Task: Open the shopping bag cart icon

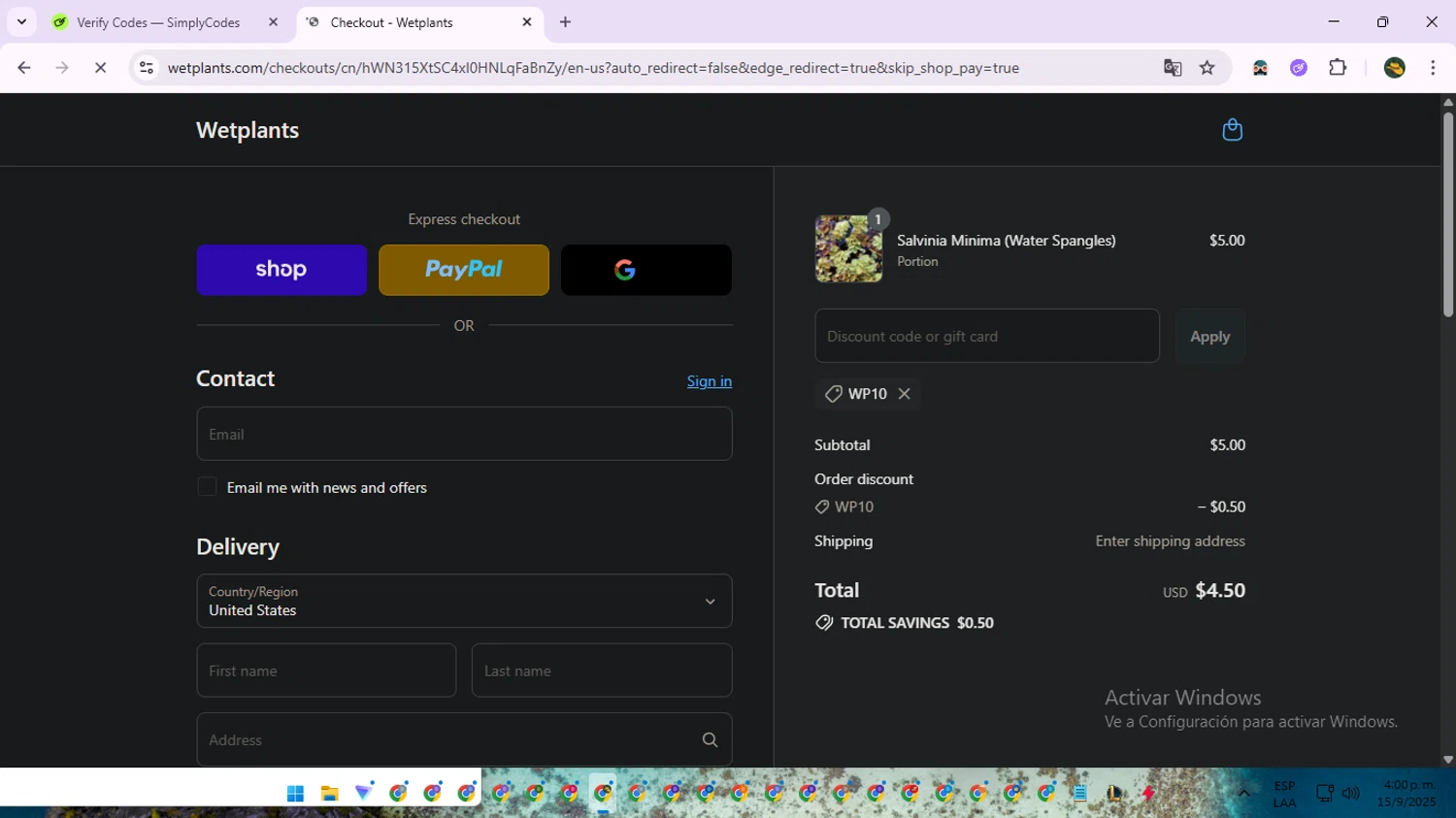Action: coord(1232,130)
